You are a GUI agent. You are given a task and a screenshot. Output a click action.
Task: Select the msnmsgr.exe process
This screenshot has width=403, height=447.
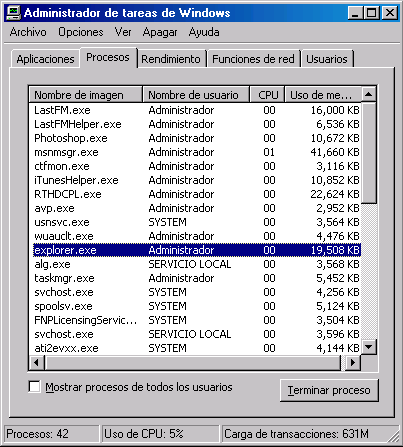point(197,152)
